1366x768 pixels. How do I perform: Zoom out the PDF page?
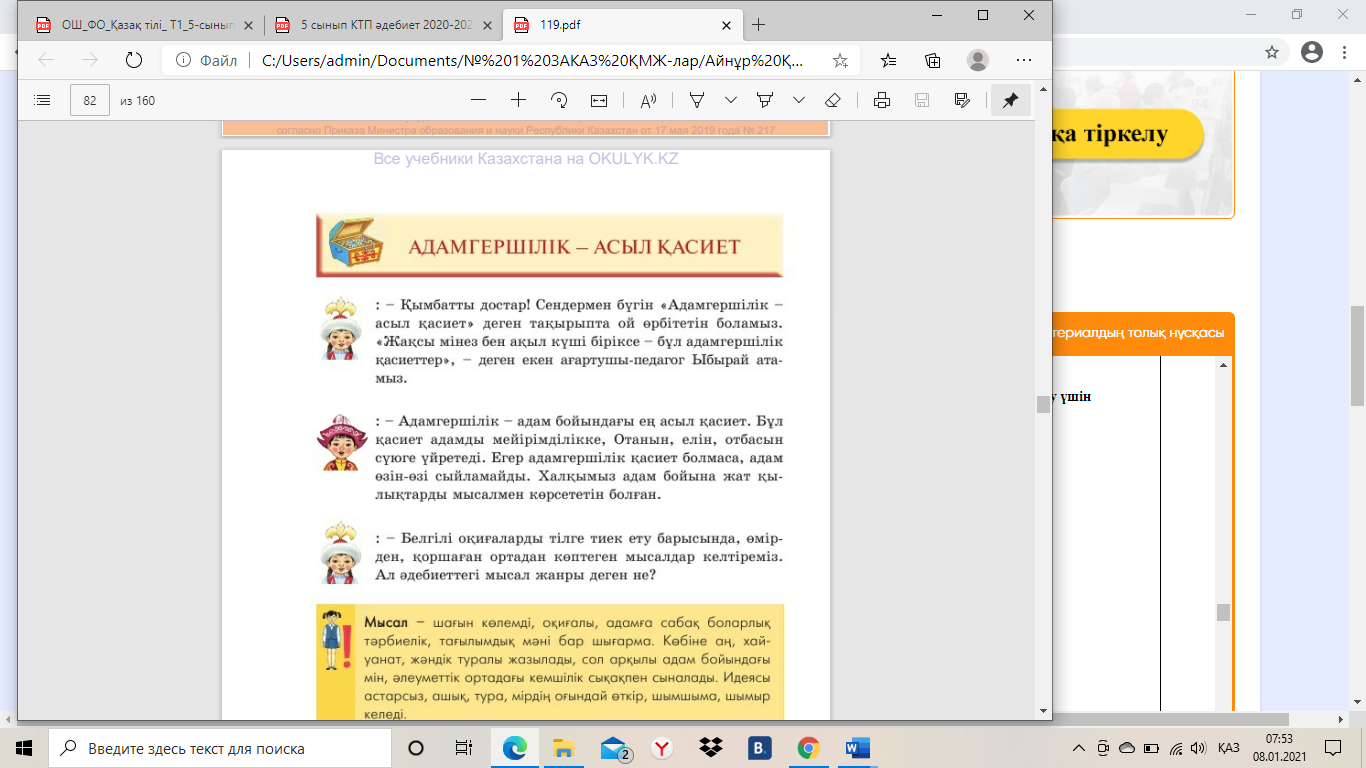tap(478, 100)
